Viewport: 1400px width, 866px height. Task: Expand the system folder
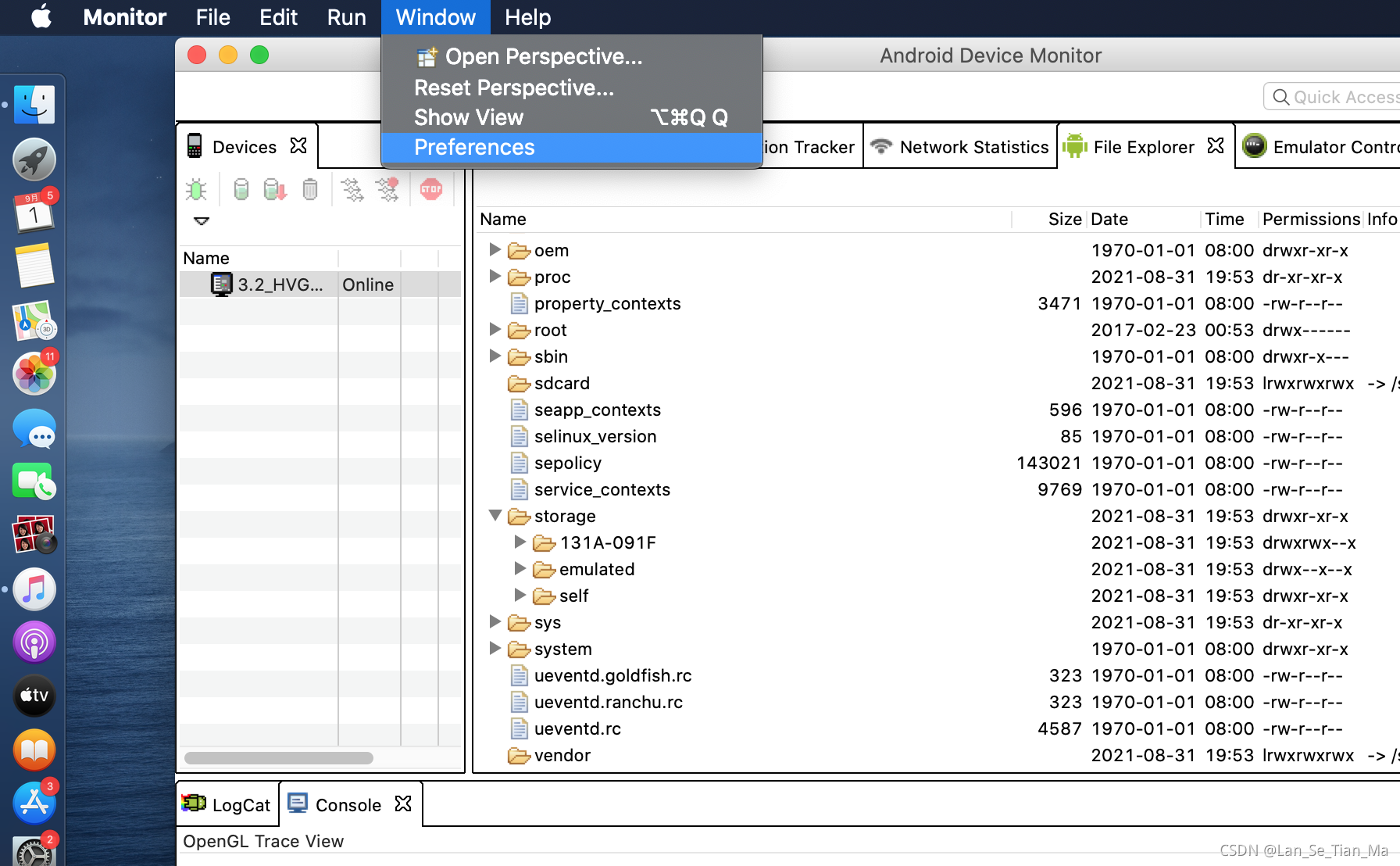[x=495, y=648]
